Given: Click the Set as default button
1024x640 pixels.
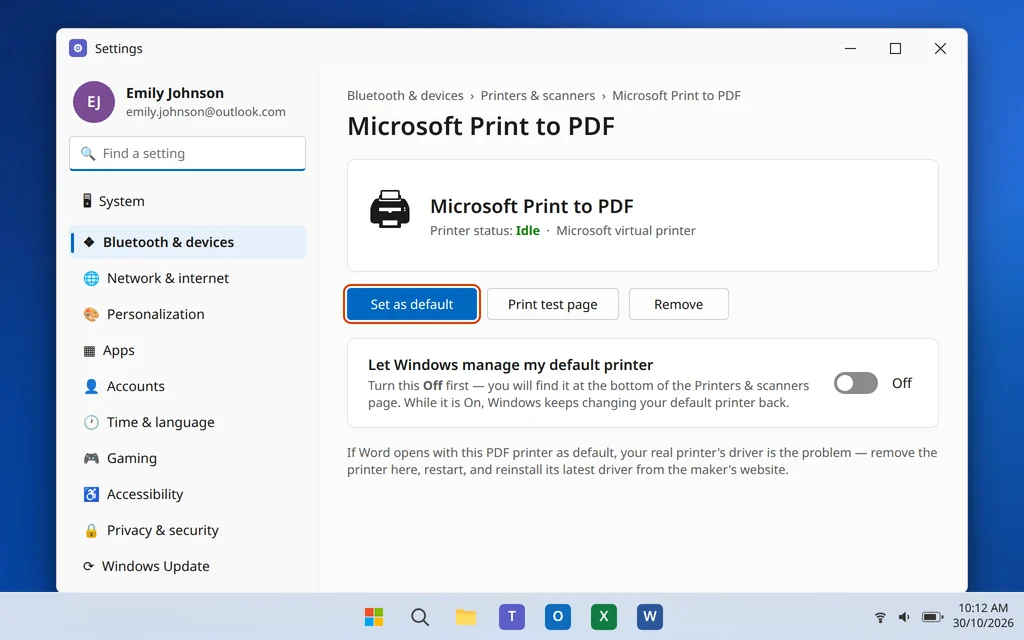Looking at the screenshot, I should [412, 304].
